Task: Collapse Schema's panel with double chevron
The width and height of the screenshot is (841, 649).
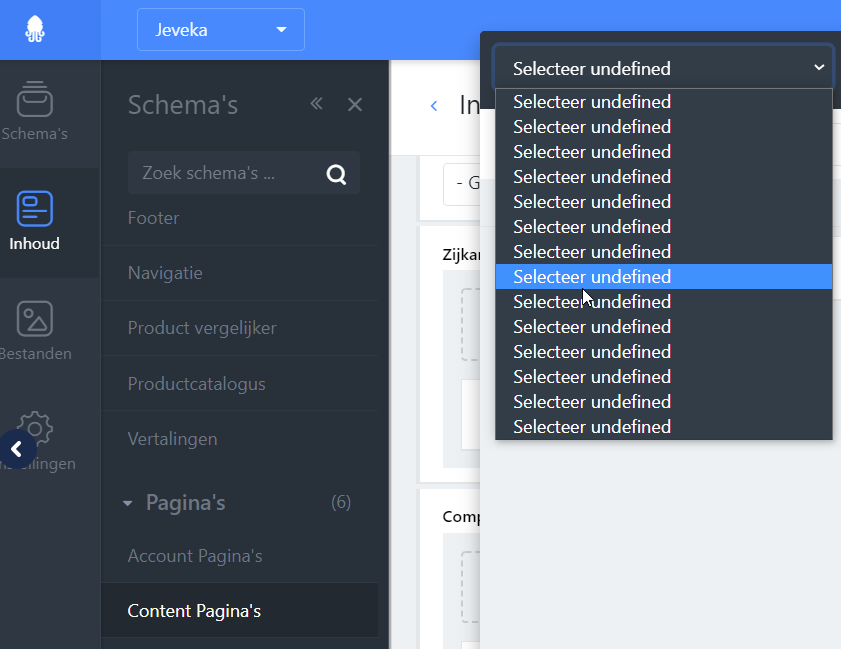Action: point(316,104)
